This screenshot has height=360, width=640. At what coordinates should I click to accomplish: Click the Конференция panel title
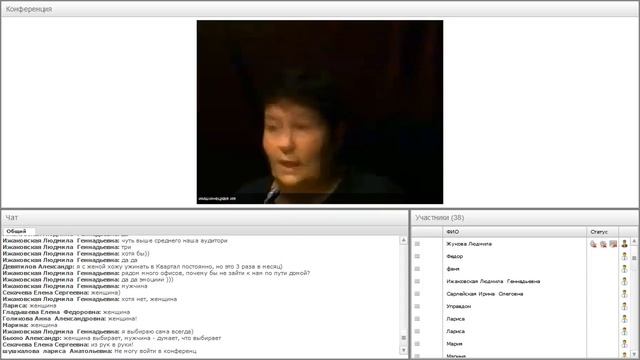[x=29, y=9]
